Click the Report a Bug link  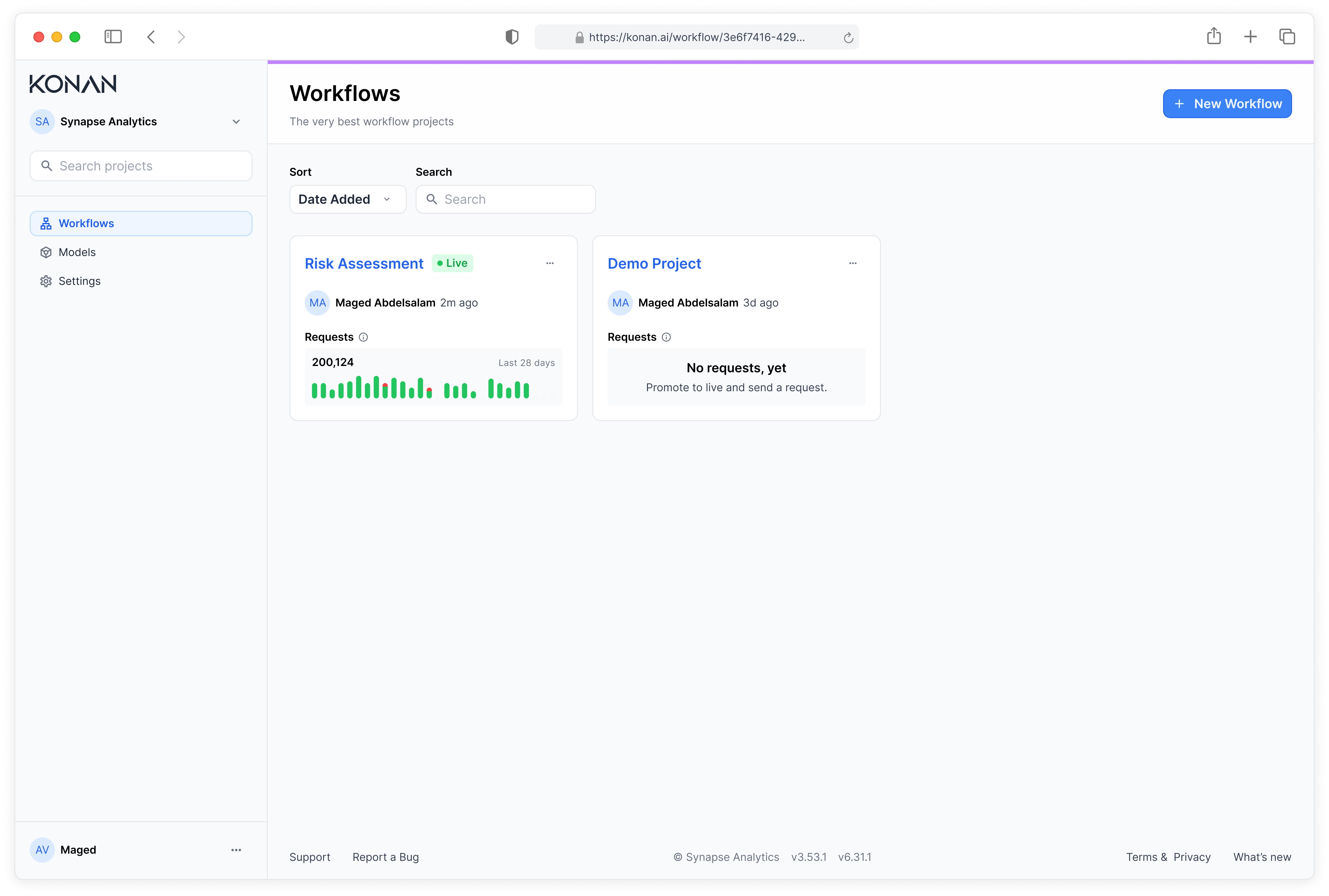386,857
